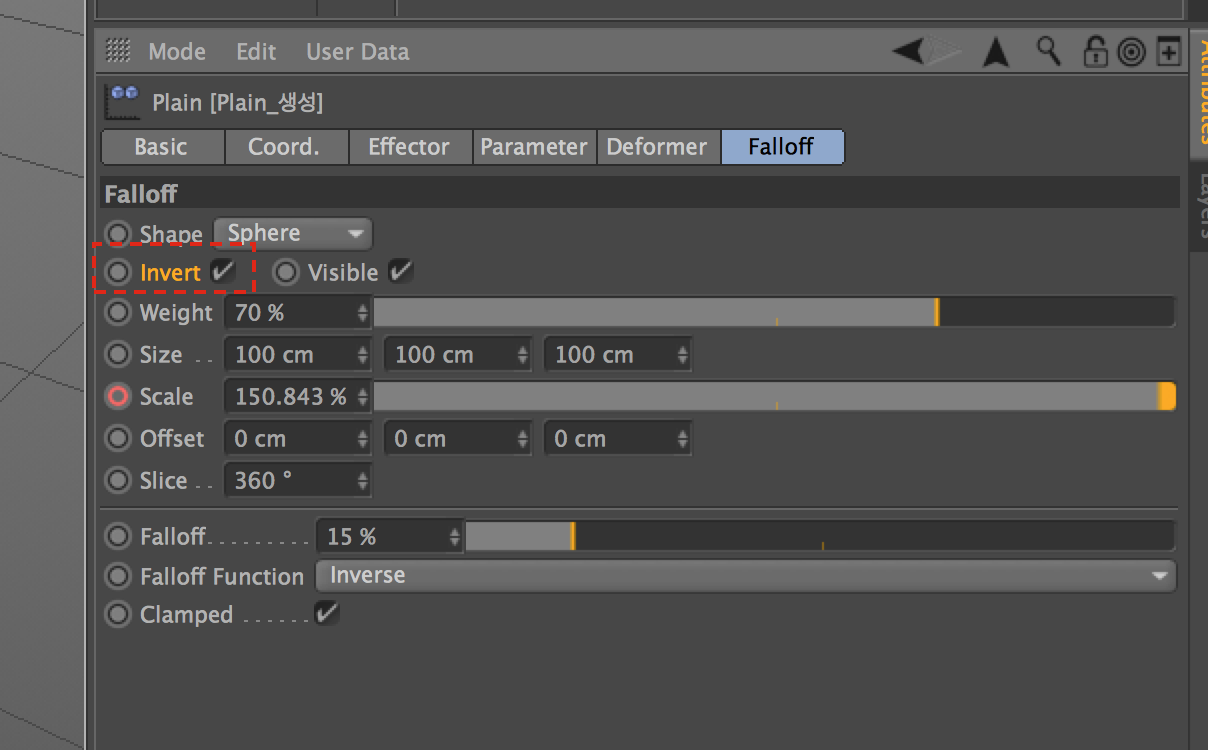Click the grip dots icon beside Mode
The image size is (1208, 750).
pyautogui.click(x=118, y=51)
